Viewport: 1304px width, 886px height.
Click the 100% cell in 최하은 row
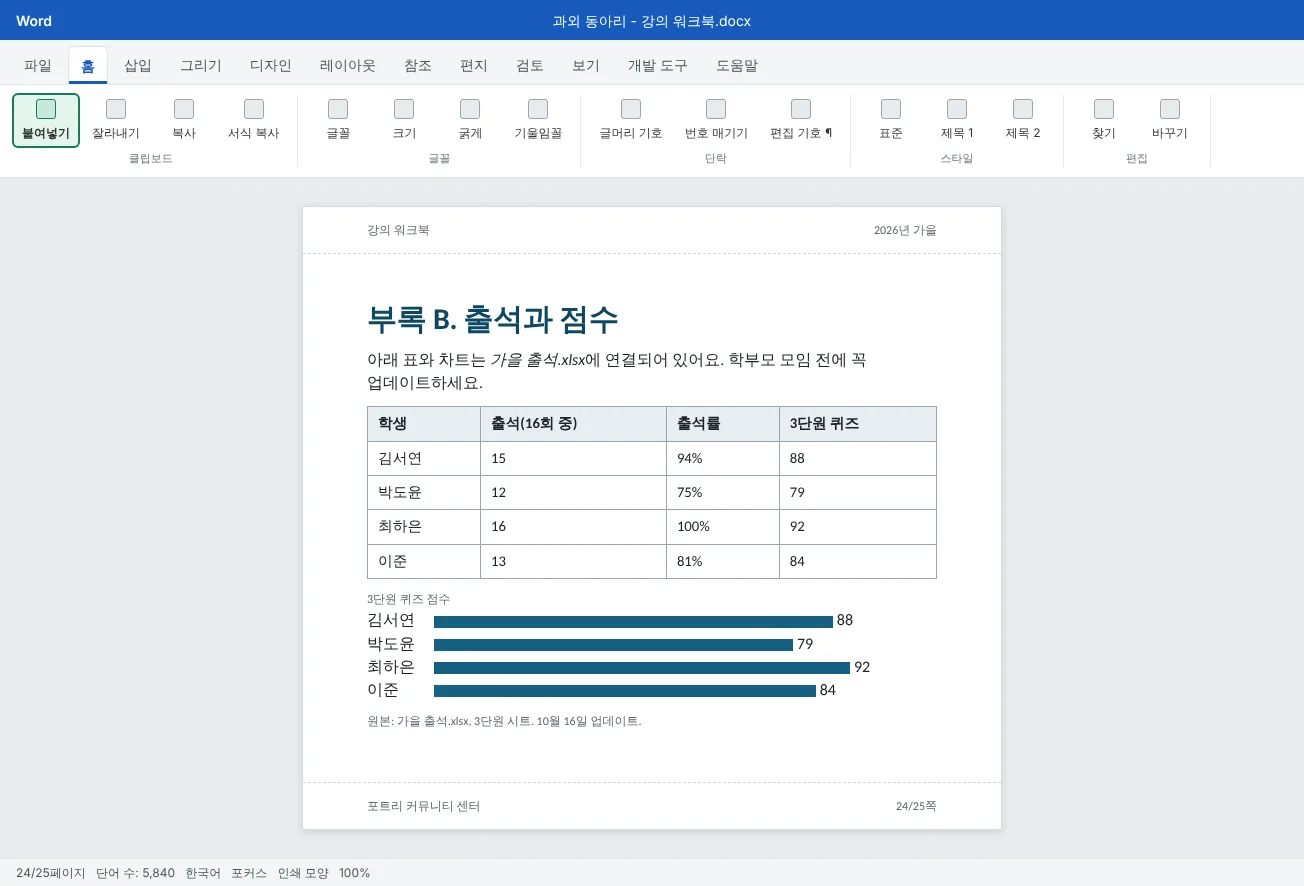[x=723, y=527]
